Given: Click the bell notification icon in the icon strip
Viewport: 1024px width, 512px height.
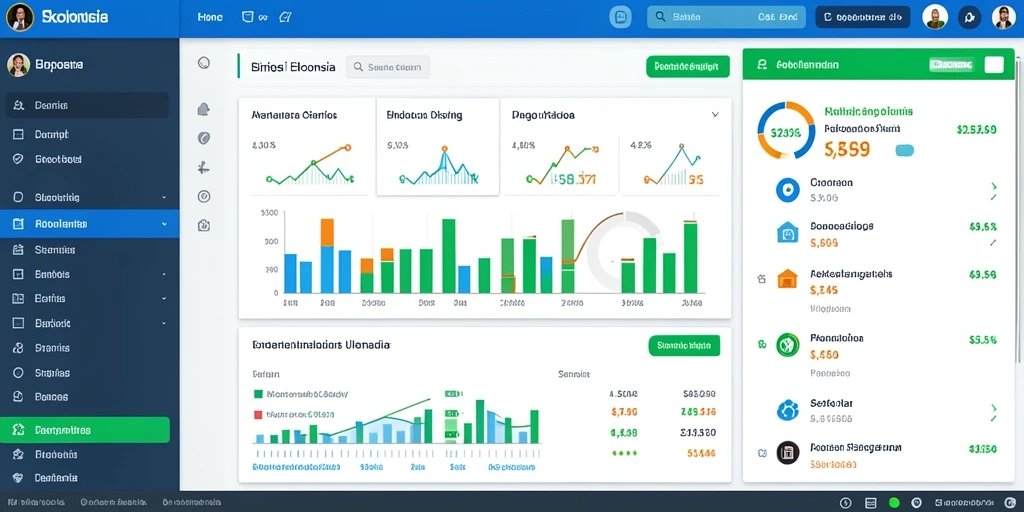Looking at the screenshot, I should 204,109.
